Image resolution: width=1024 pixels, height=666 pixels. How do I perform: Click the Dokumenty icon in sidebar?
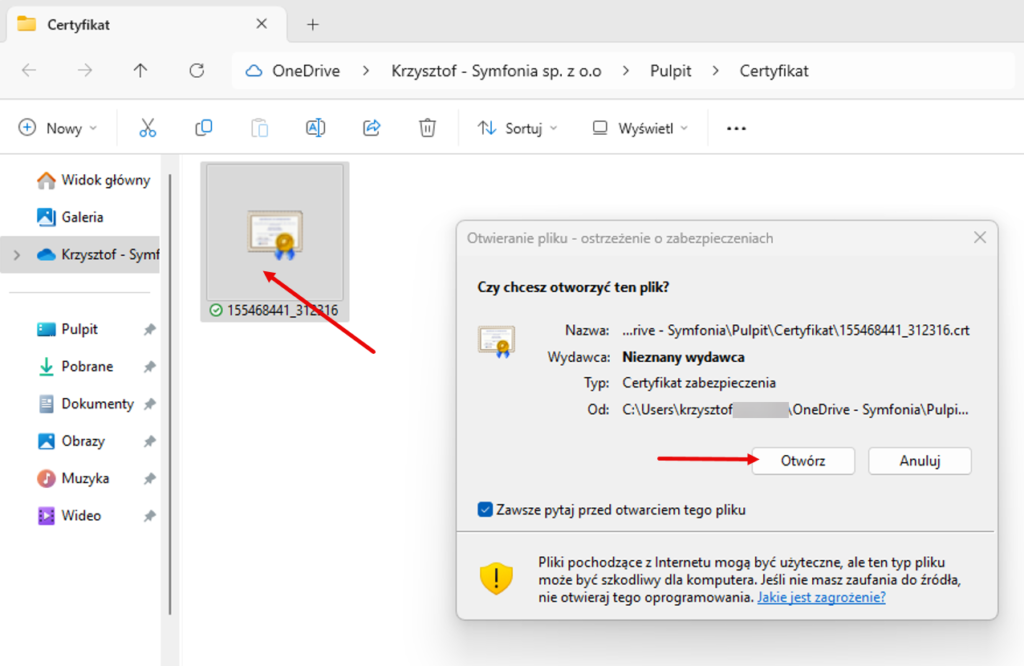coord(46,404)
